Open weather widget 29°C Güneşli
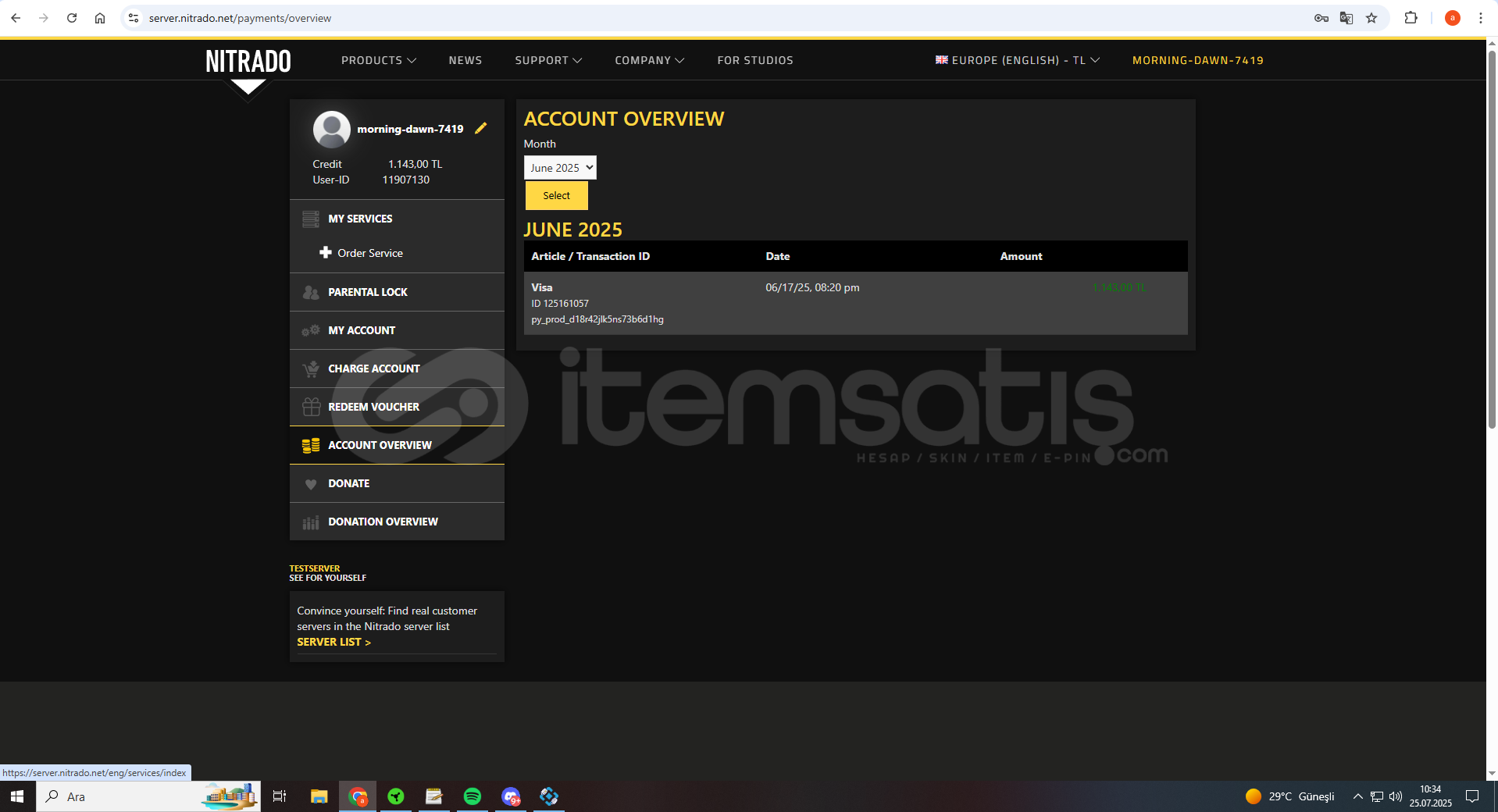 (x=1289, y=796)
